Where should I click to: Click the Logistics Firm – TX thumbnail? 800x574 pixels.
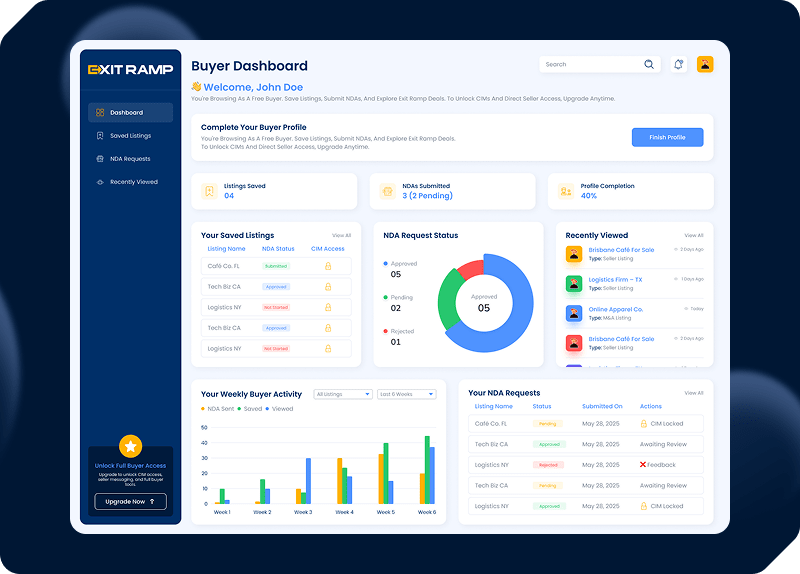[x=574, y=284]
